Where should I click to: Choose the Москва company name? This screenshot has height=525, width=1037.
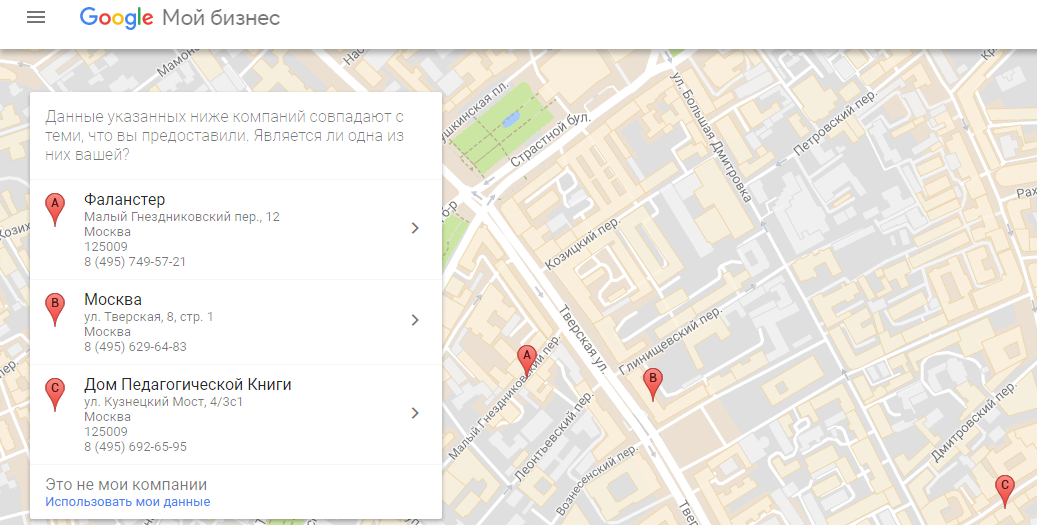[112, 300]
